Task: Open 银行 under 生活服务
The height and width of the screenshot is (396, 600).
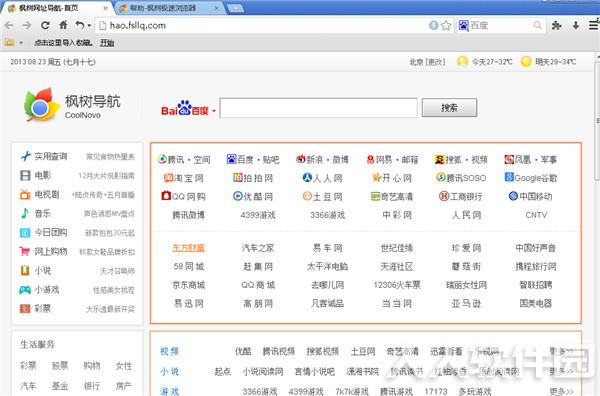Action: click(x=92, y=386)
